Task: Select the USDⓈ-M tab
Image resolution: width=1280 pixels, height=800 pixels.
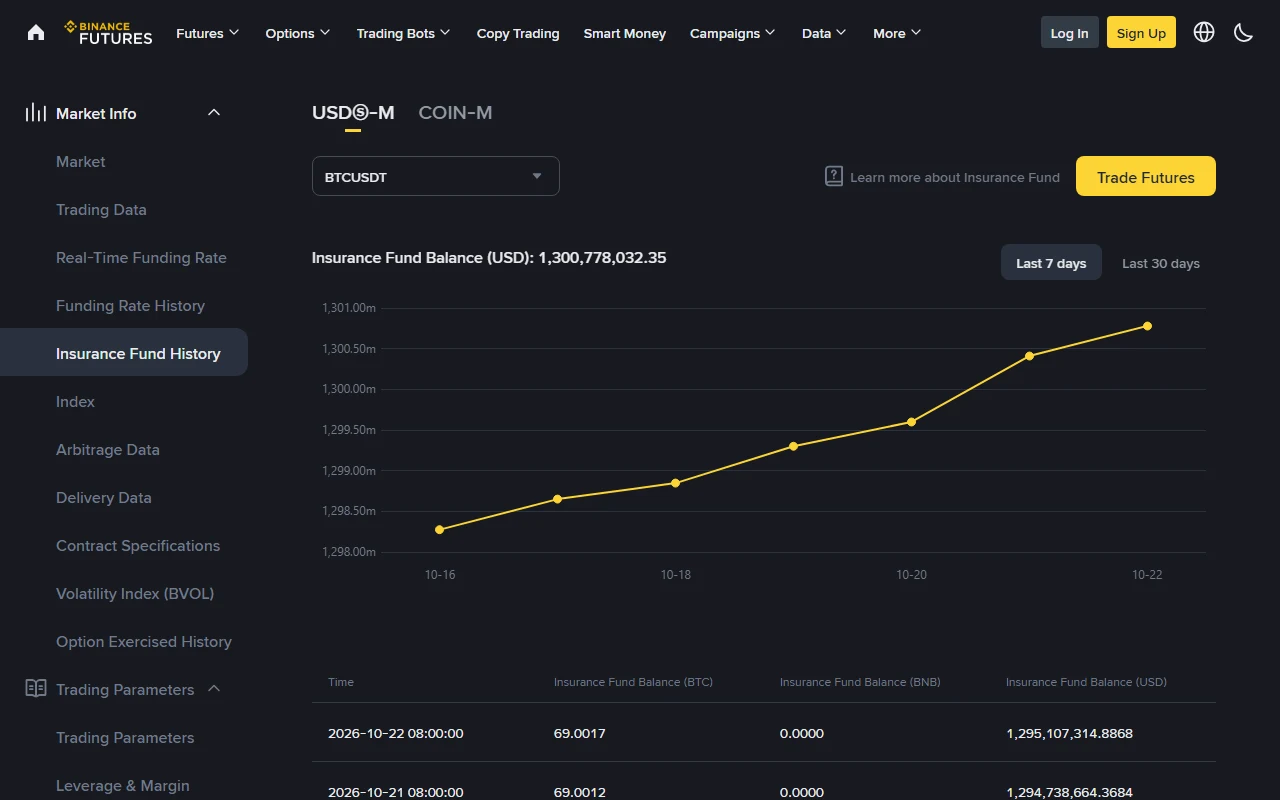Action: 353,113
